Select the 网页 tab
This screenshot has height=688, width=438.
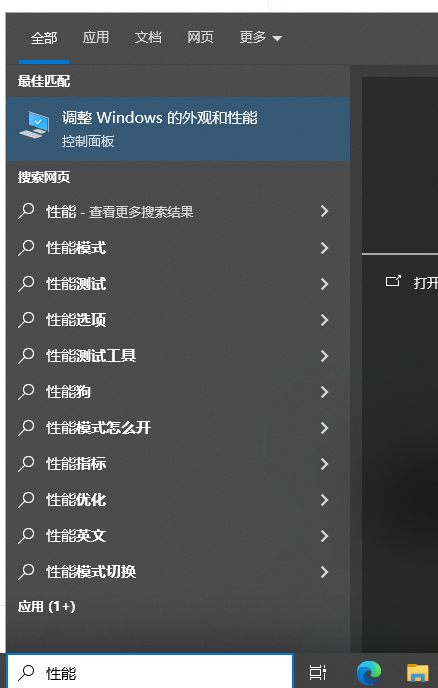click(200, 38)
